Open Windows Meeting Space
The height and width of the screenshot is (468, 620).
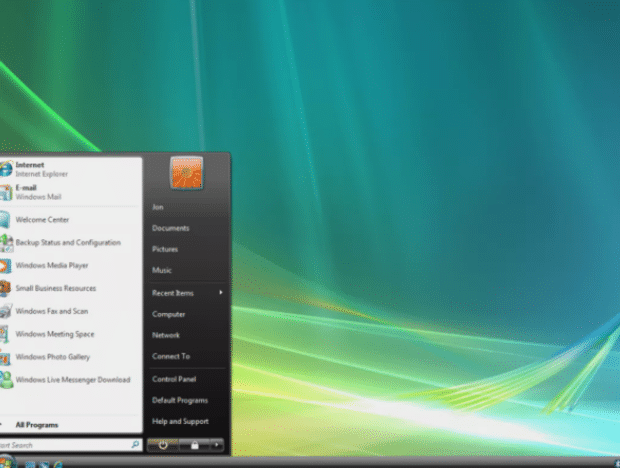pos(54,334)
